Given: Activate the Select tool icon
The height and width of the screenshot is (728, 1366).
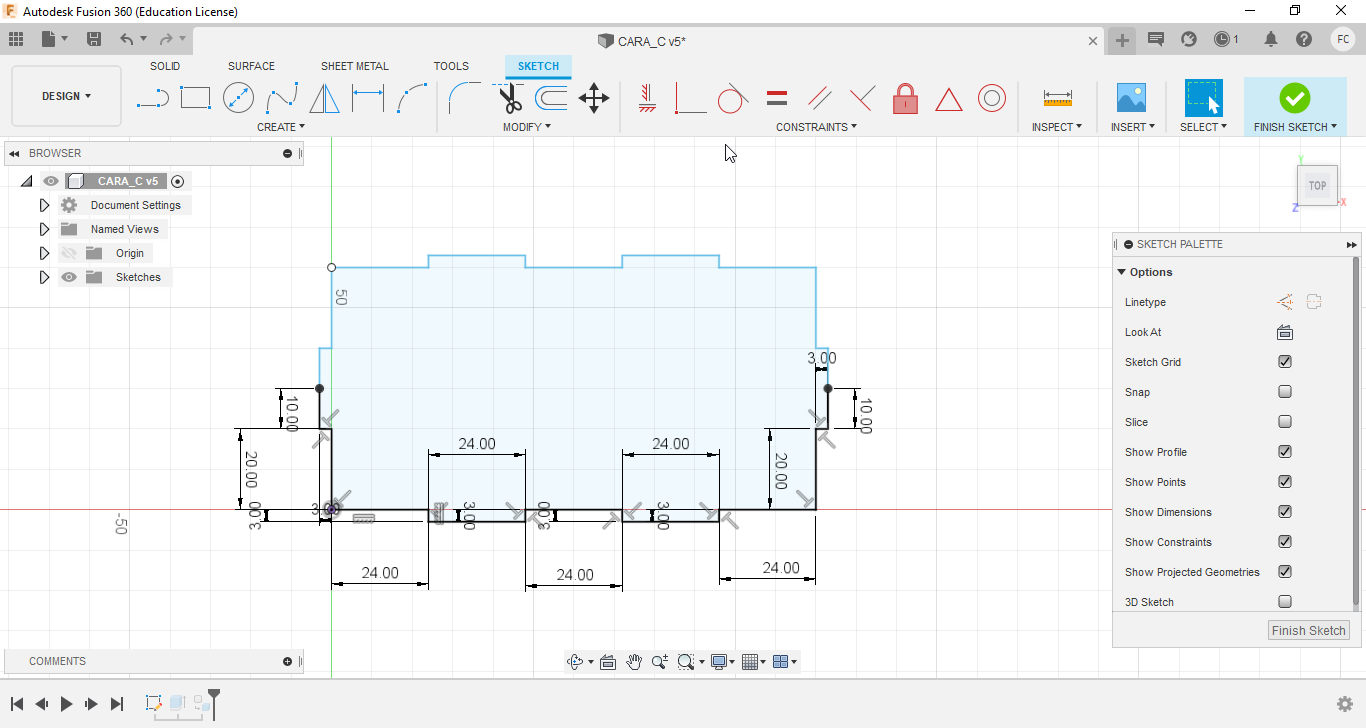Looking at the screenshot, I should tap(1203, 98).
